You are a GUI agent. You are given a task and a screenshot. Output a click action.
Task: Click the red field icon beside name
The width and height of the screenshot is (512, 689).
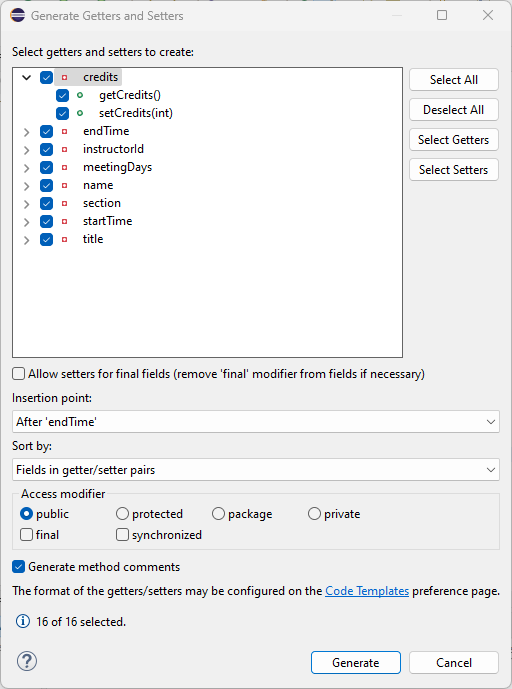pos(65,185)
